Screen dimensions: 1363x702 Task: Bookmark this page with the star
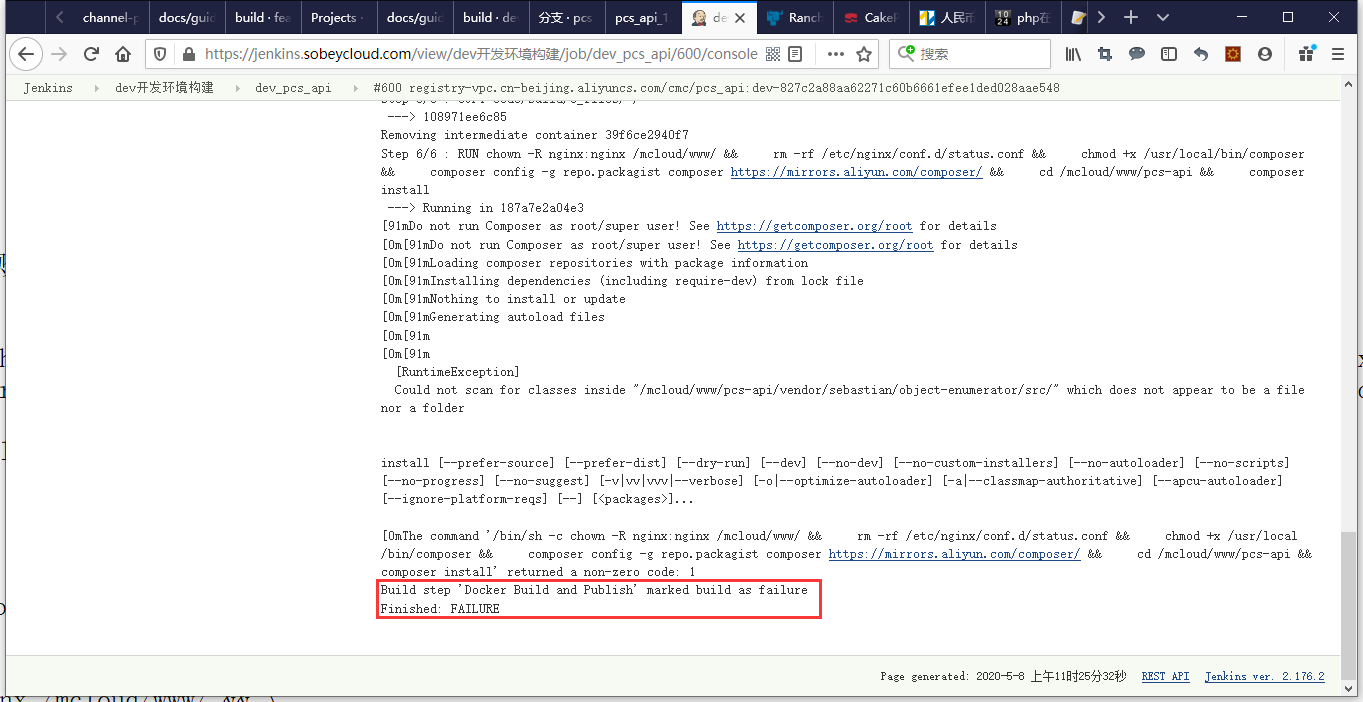click(864, 54)
